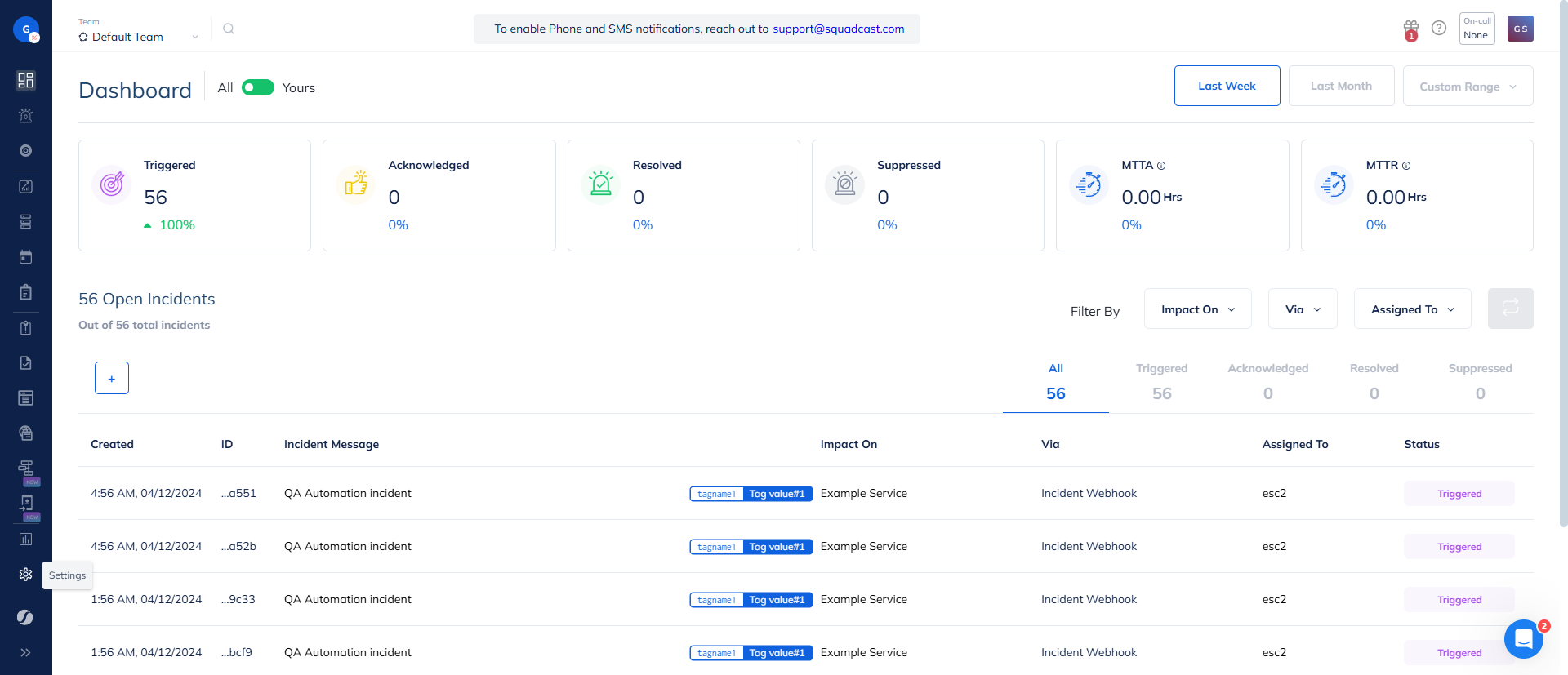Open the Via filter dropdown
Screen dimensions: 1568x675
[1302, 309]
